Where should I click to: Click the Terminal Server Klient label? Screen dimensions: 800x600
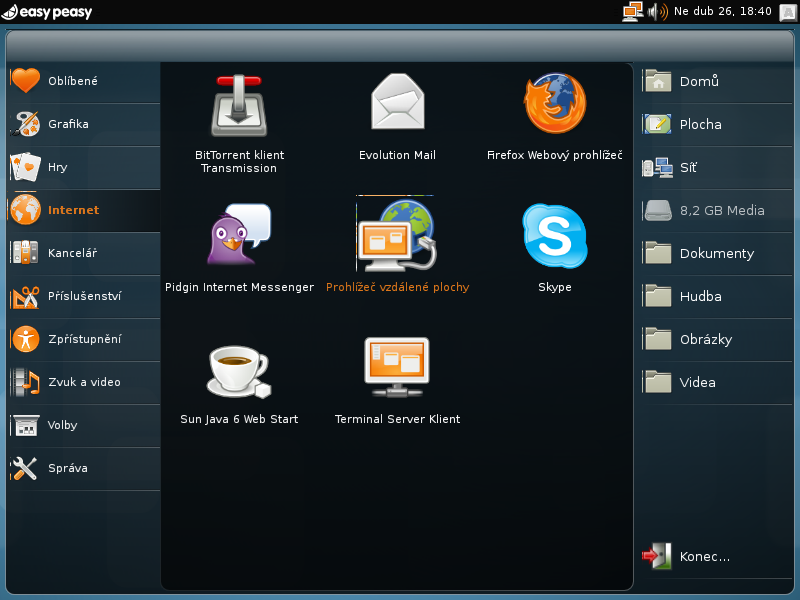pos(397,419)
